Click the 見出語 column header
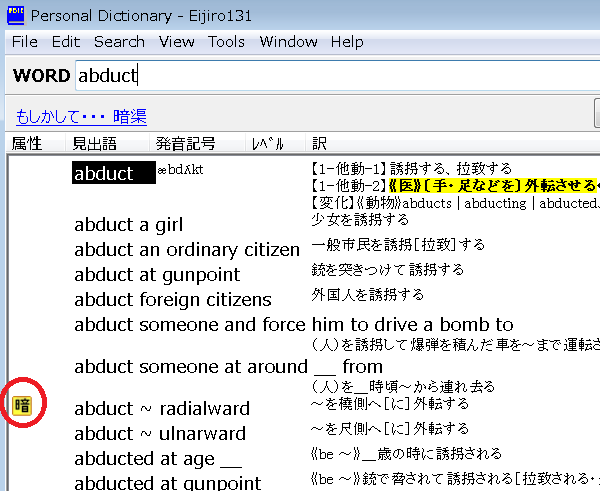This screenshot has width=600, height=491. click(x=95, y=144)
